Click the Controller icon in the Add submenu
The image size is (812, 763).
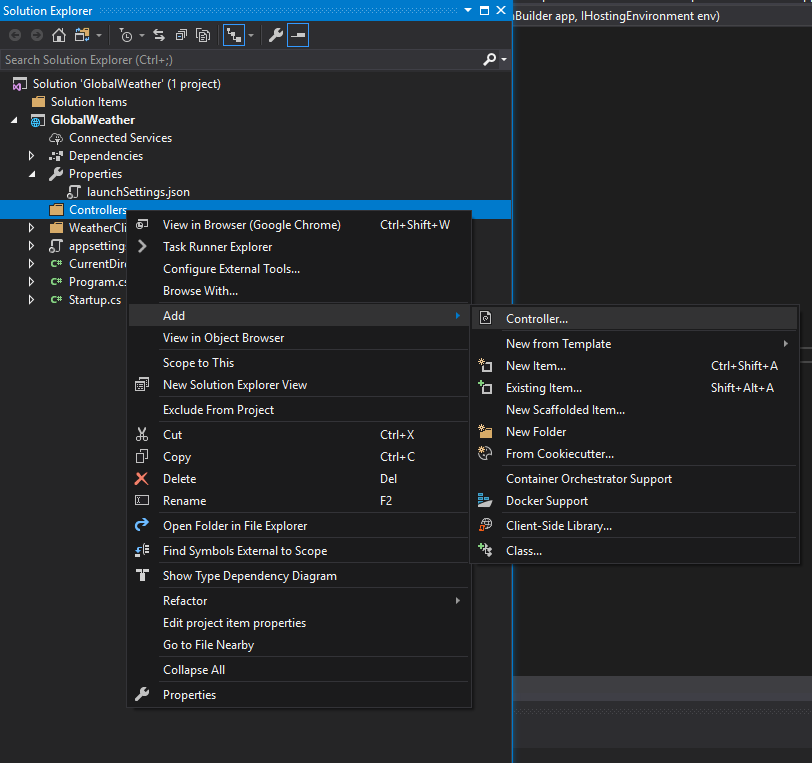click(x=485, y=318)
